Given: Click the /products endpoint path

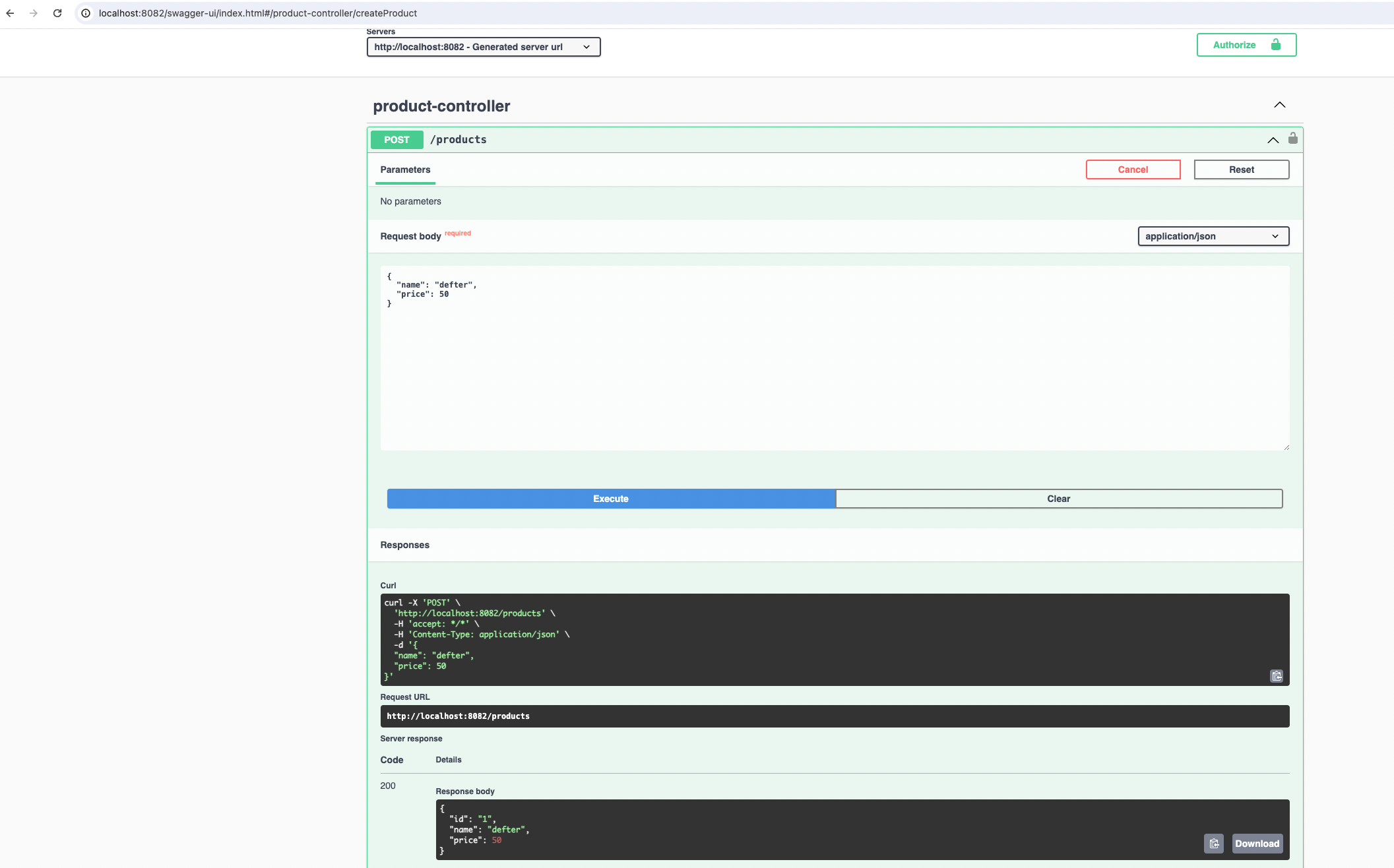Looking at the screenshot, I should coord(458,140).
